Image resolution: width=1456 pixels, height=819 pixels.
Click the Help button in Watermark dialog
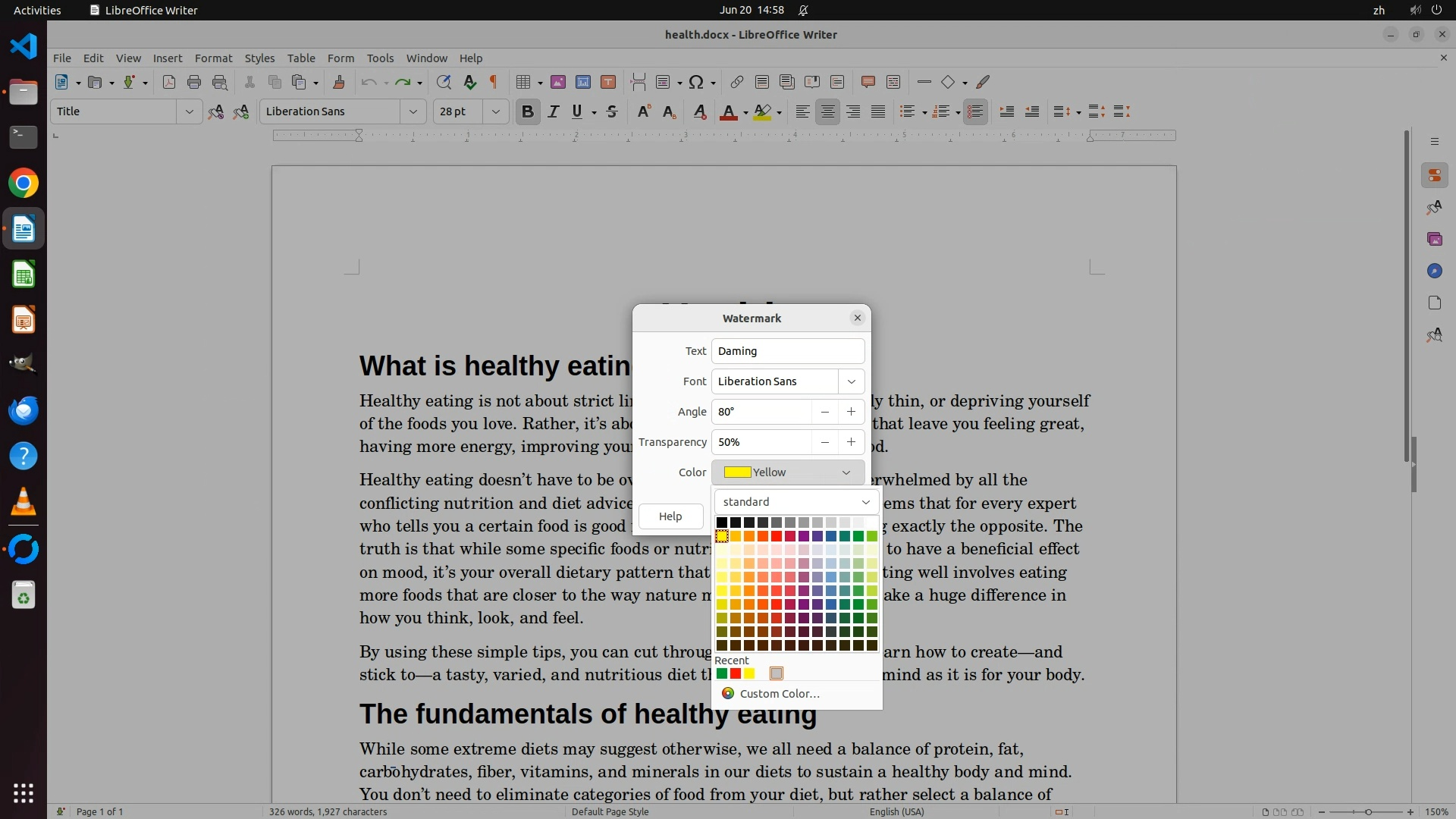pyautogui.click(x=670, y=516)
